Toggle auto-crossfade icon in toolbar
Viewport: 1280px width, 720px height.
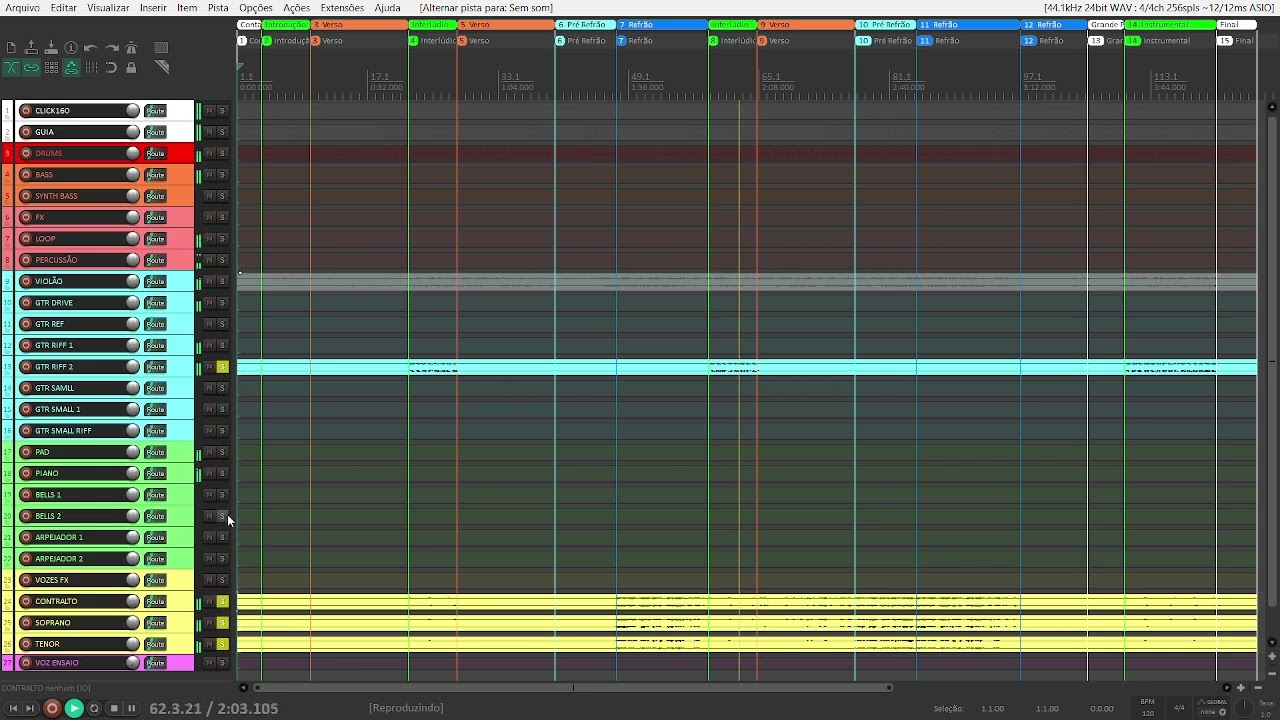point(11,68)
